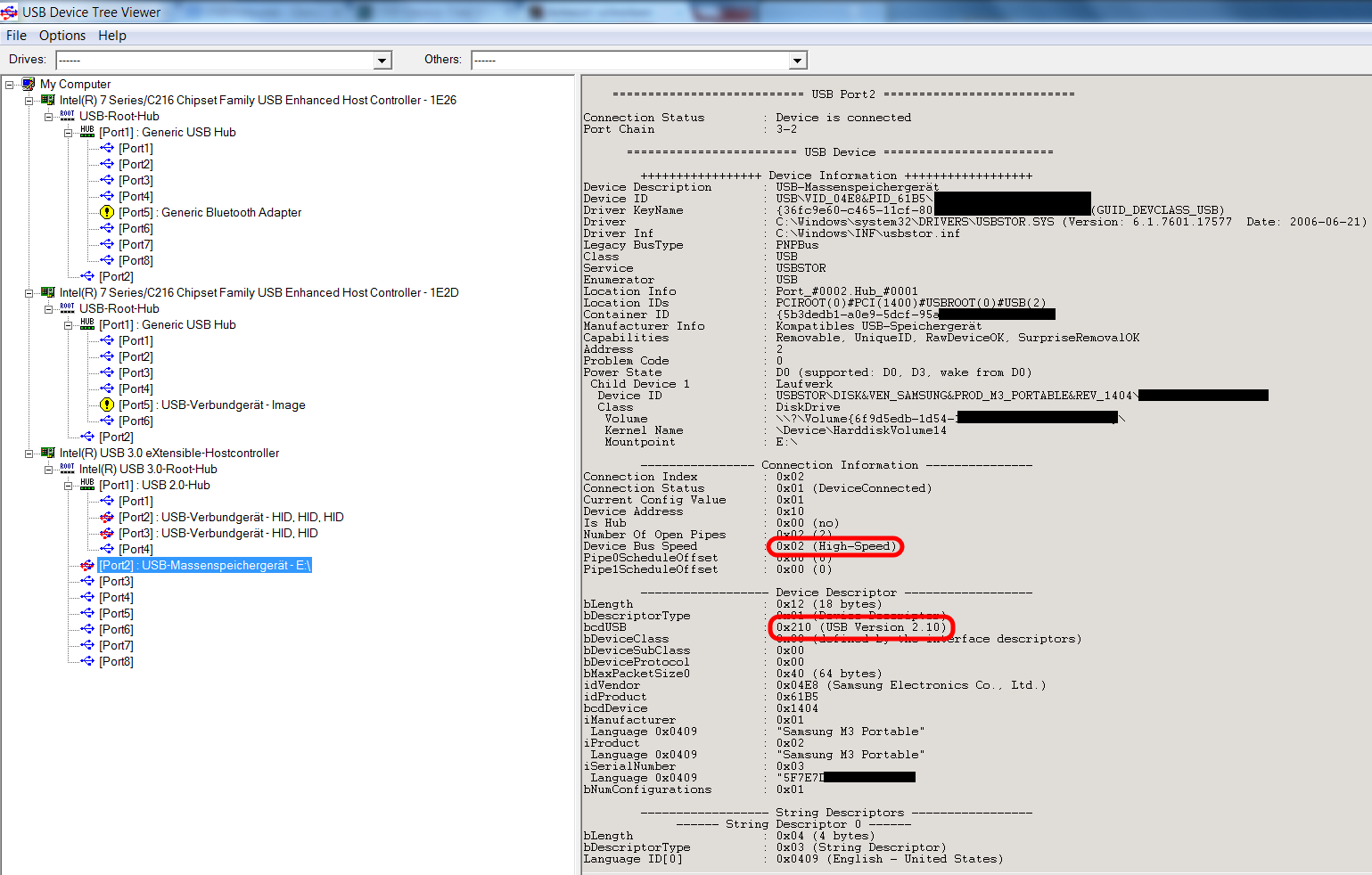Click '0x0409 (English - United States)' language ID
Image resolution: width=1372 pixels, height=875 pixels.
(x=889, y=859)
